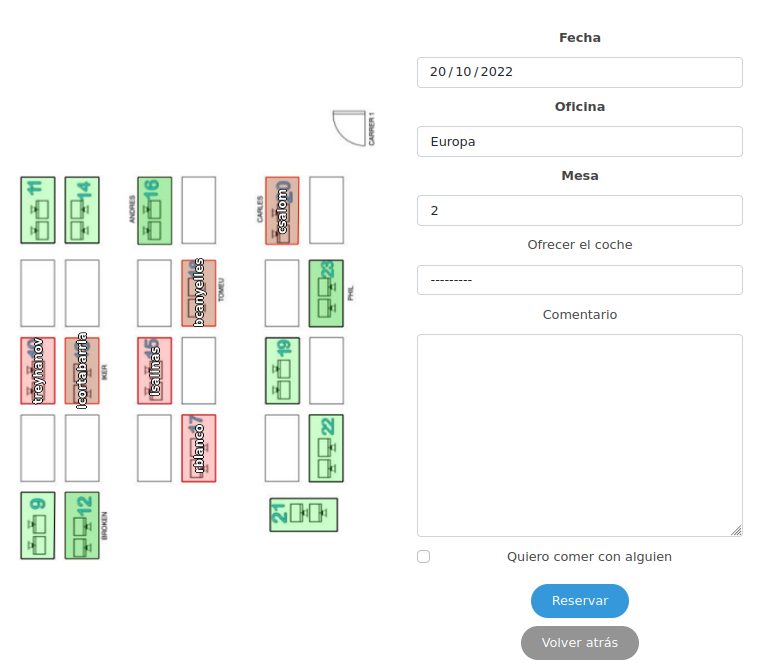770x668 pixels.
Task: Pick desk 16 next to ANDRES label
Action: (x=155, y=210)
